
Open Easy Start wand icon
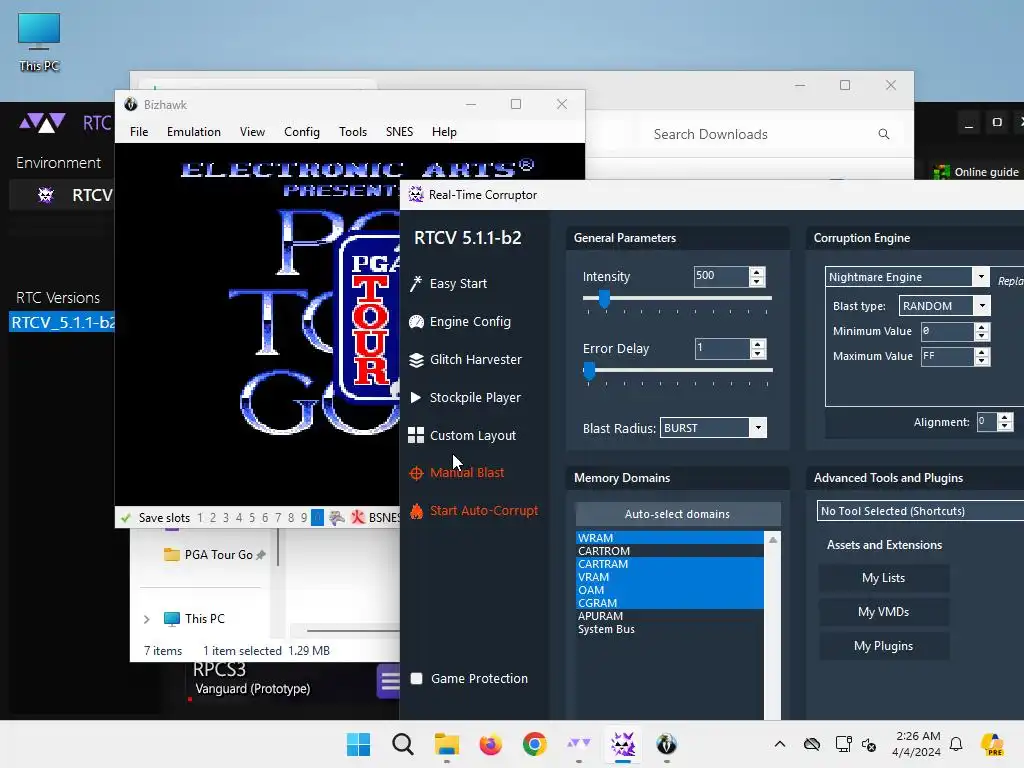click(x=415, y=283)
